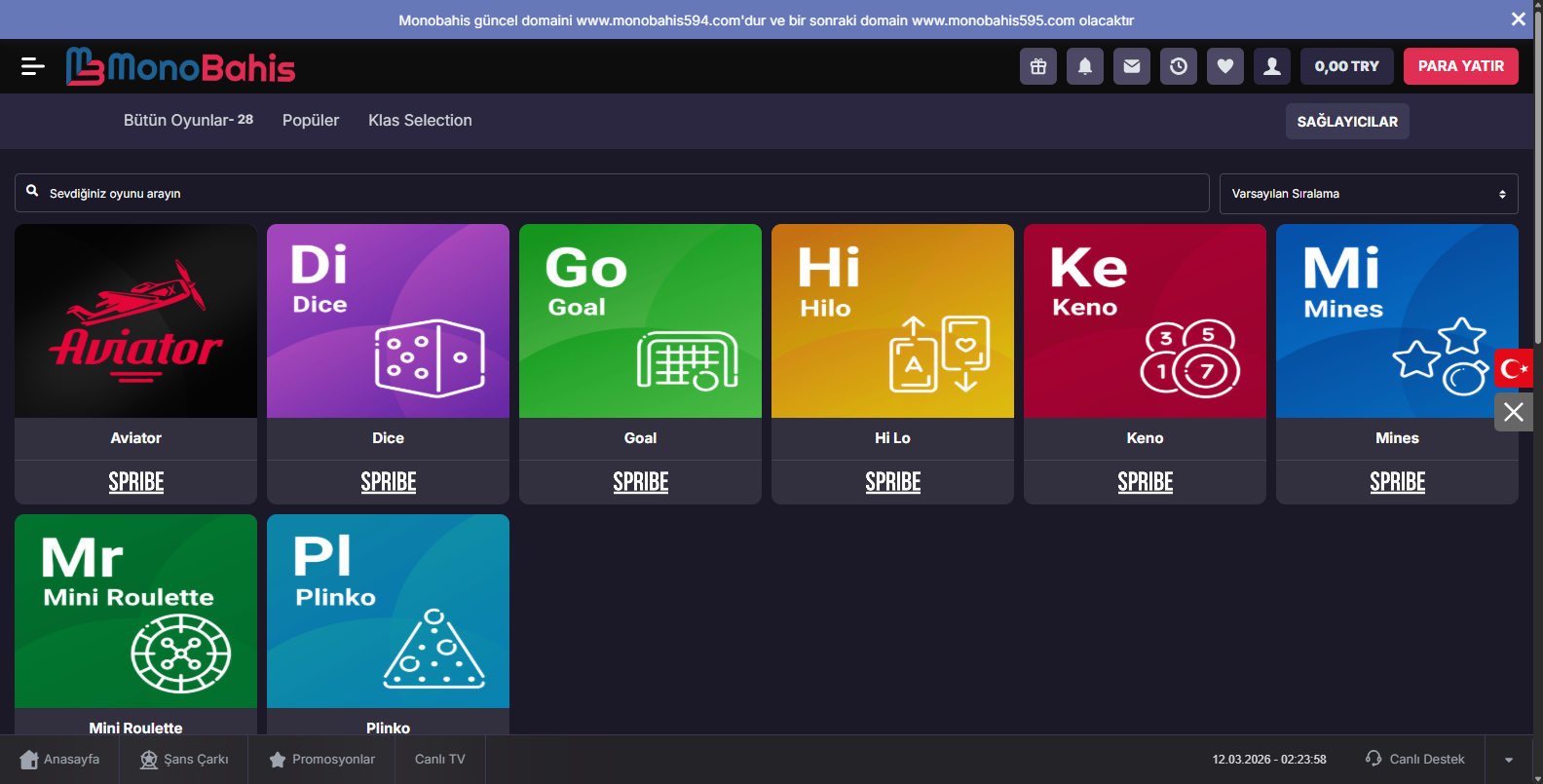
Task: Open the history clock icon
Action: coord(1179,66)
